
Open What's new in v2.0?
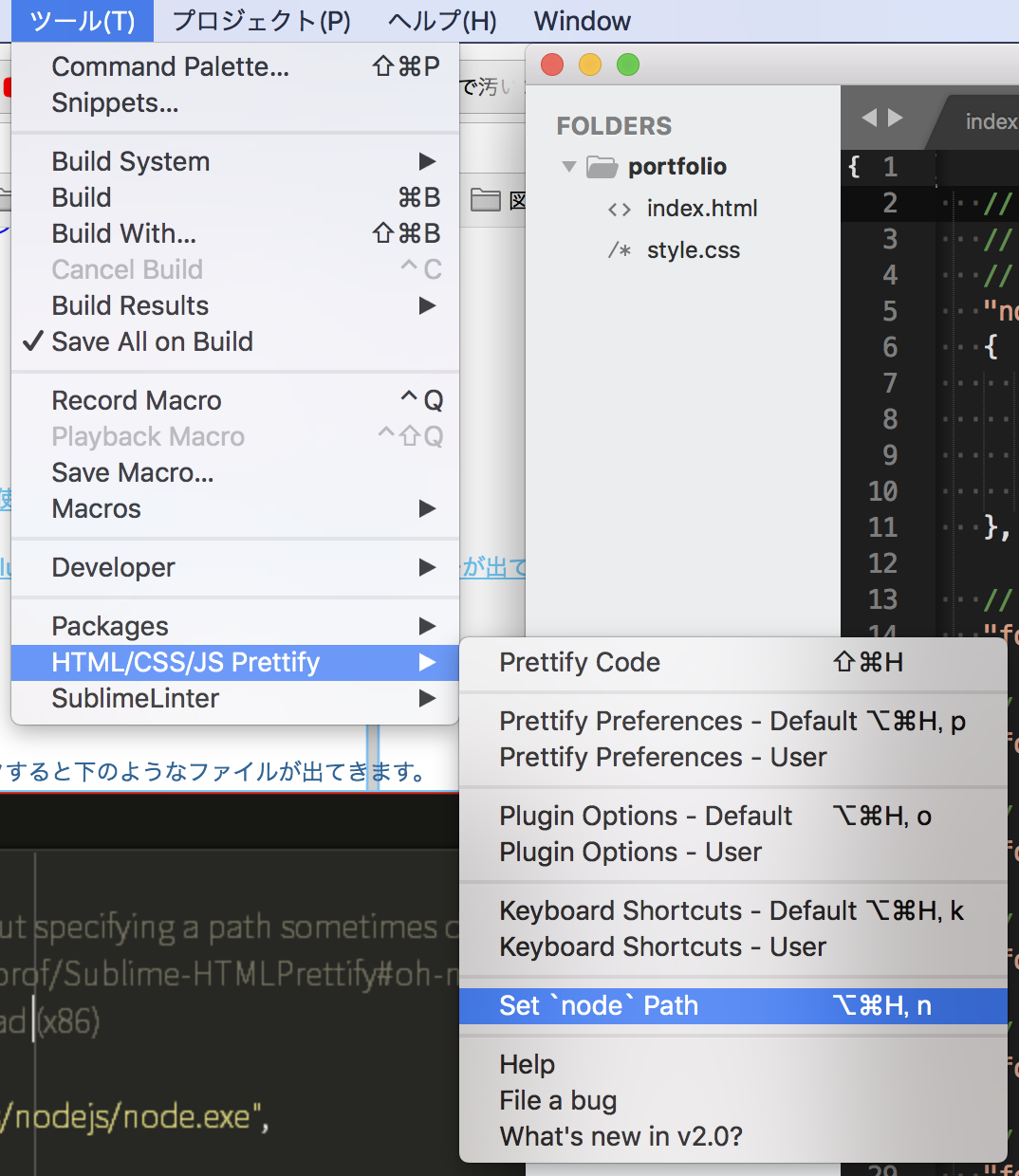tap(621, 1136)
